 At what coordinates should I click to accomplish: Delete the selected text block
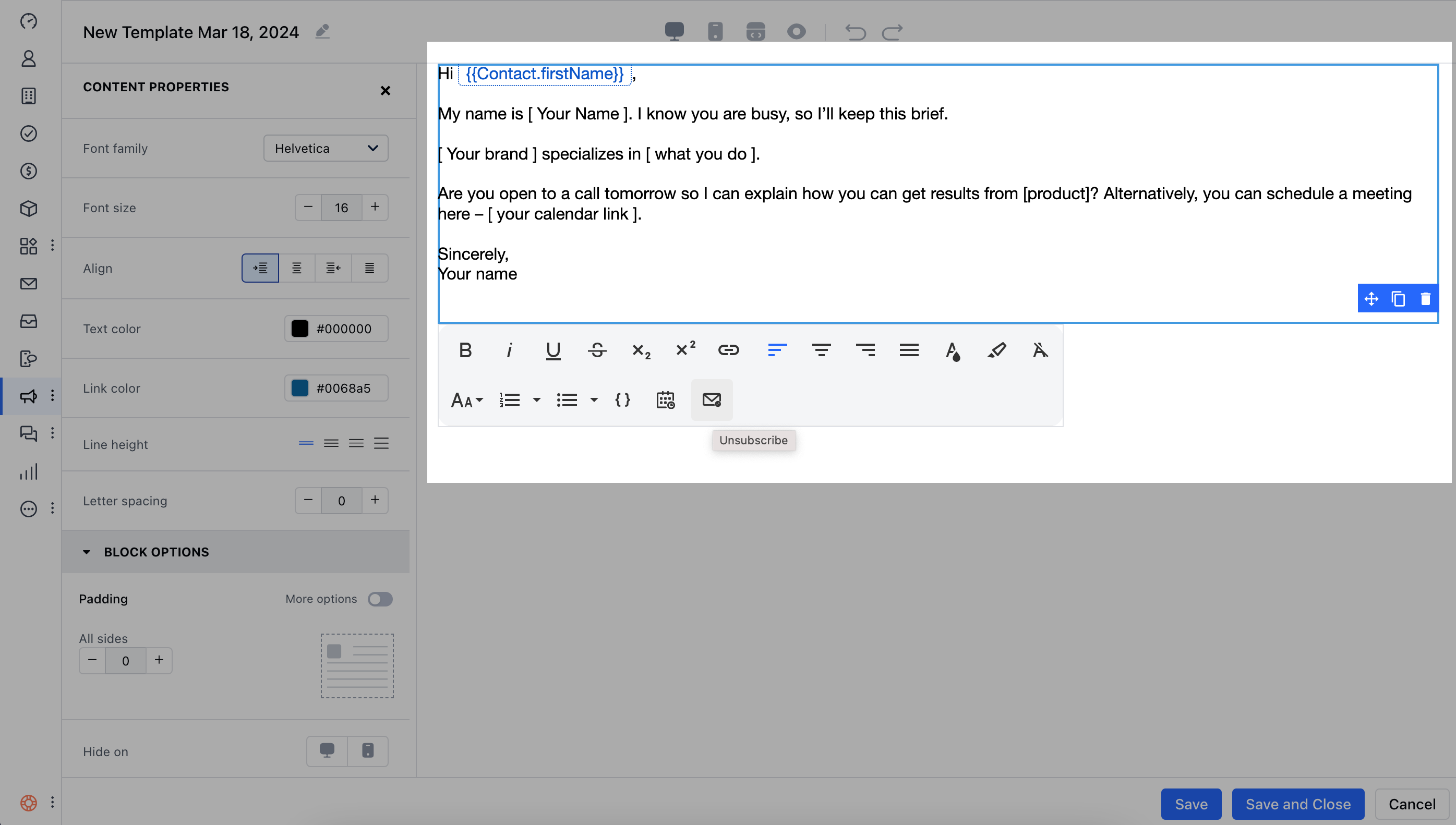point(1425,299)
